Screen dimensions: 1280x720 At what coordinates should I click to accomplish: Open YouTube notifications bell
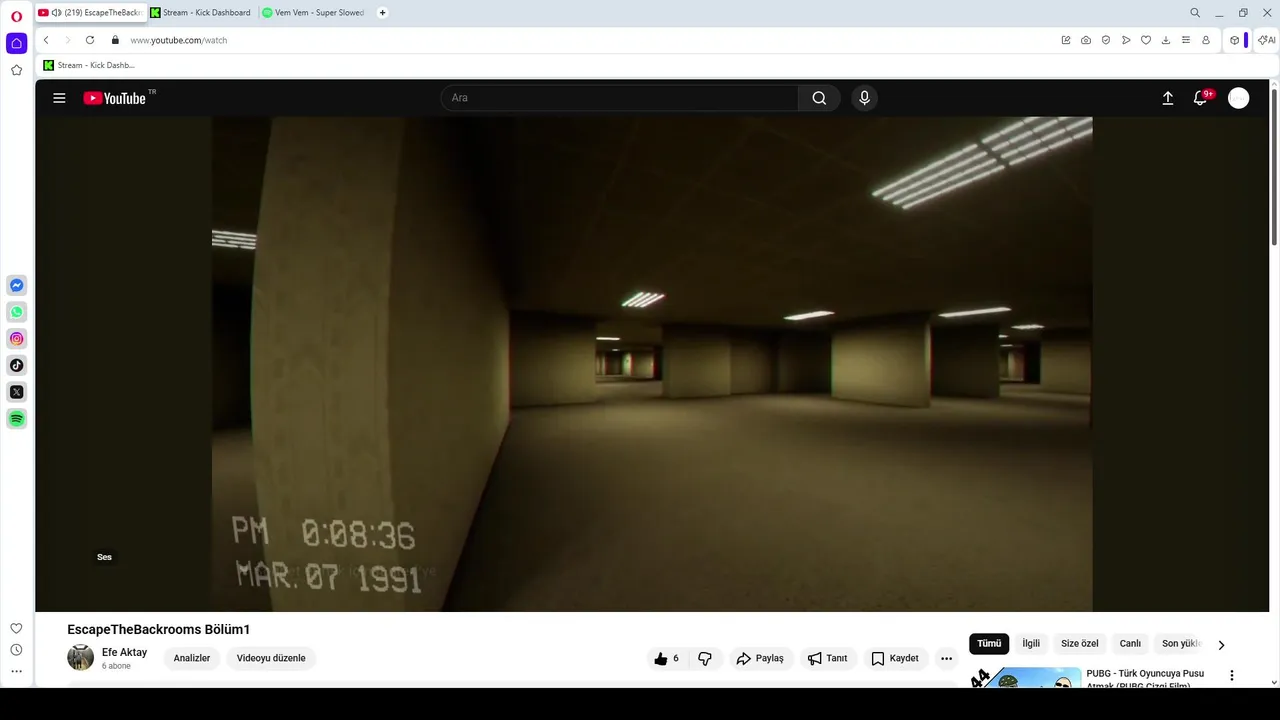pos(1201,98)
